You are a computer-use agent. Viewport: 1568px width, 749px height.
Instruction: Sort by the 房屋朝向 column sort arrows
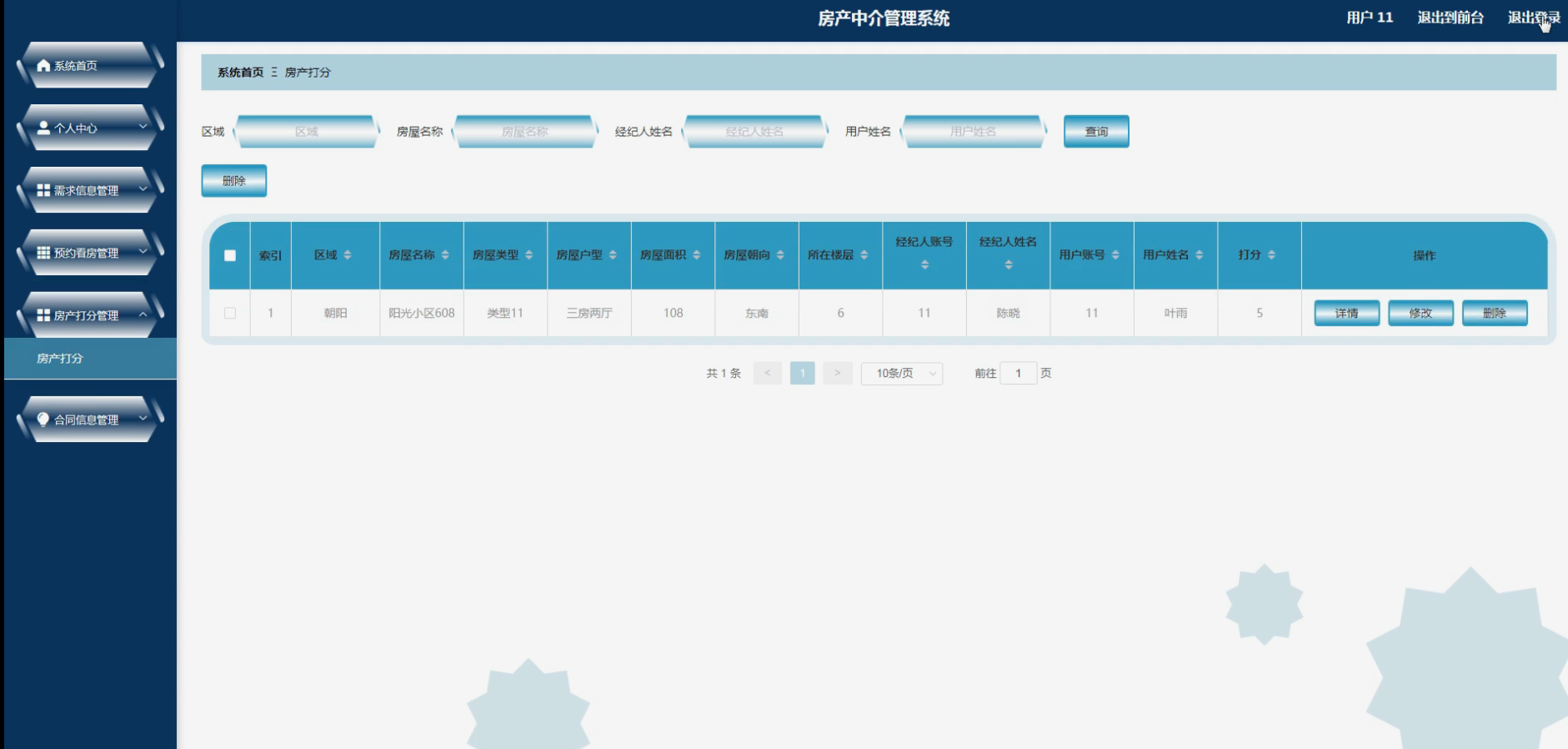pos(780,255)
